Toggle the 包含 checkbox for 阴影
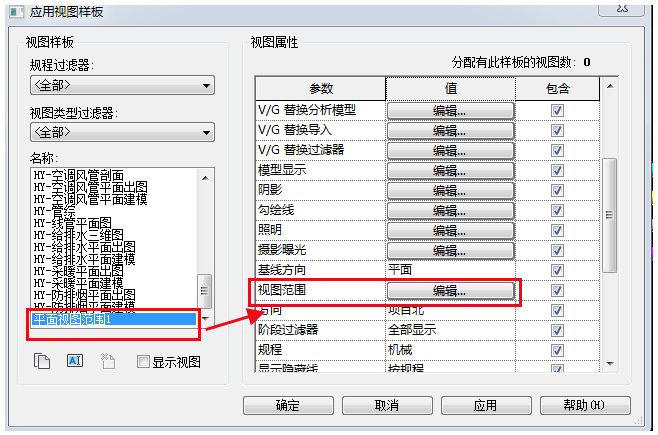Viewport: 658px width, 435px height. [557, 190]
